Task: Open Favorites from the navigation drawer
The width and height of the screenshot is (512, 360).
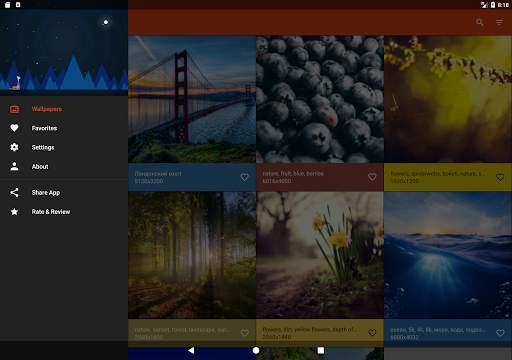Action: click(x=64, y=128)
